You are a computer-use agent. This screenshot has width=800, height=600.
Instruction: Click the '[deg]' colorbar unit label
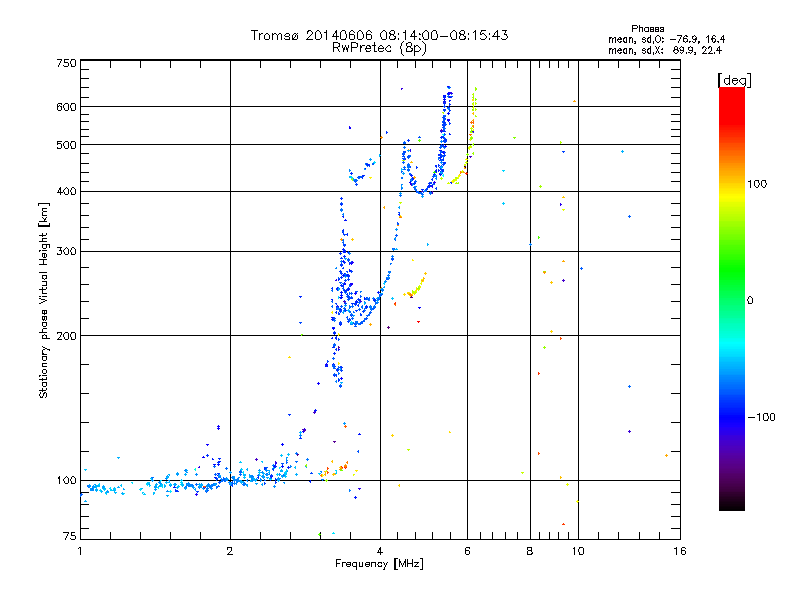[734, 80]
